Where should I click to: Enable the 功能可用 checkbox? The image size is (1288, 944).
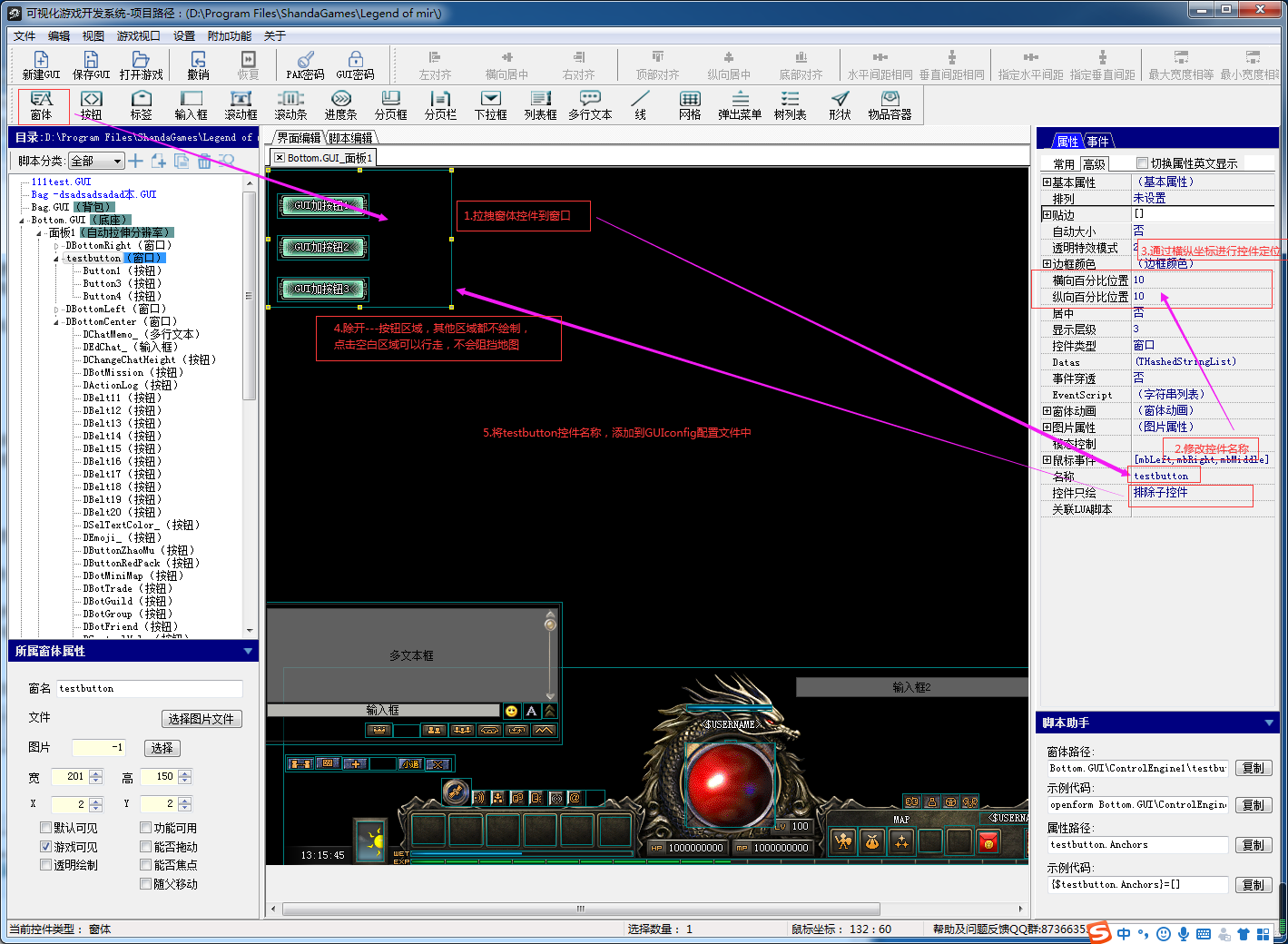146,828
